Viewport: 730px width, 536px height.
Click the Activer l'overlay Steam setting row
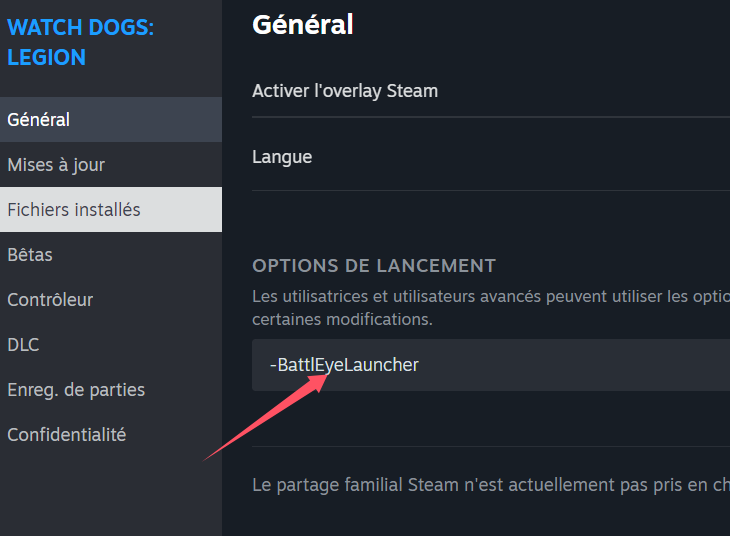[491, 91]
